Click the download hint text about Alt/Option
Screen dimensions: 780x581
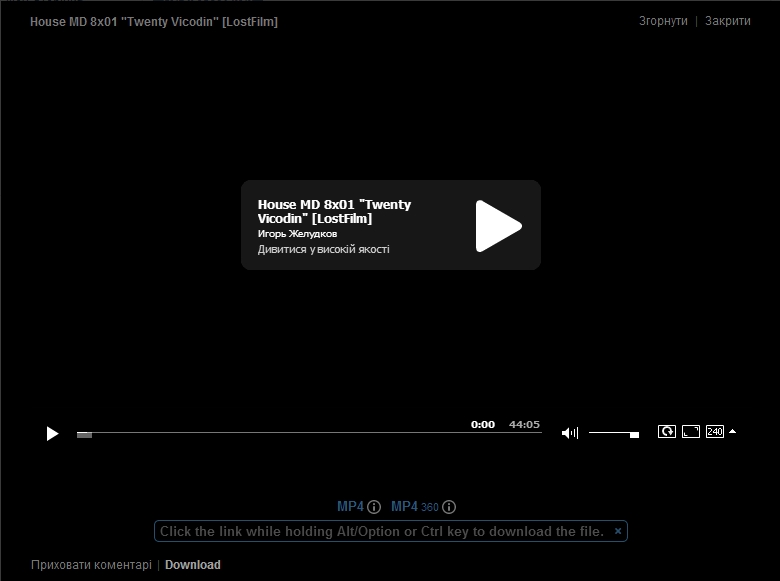click(x=382, y=531)
